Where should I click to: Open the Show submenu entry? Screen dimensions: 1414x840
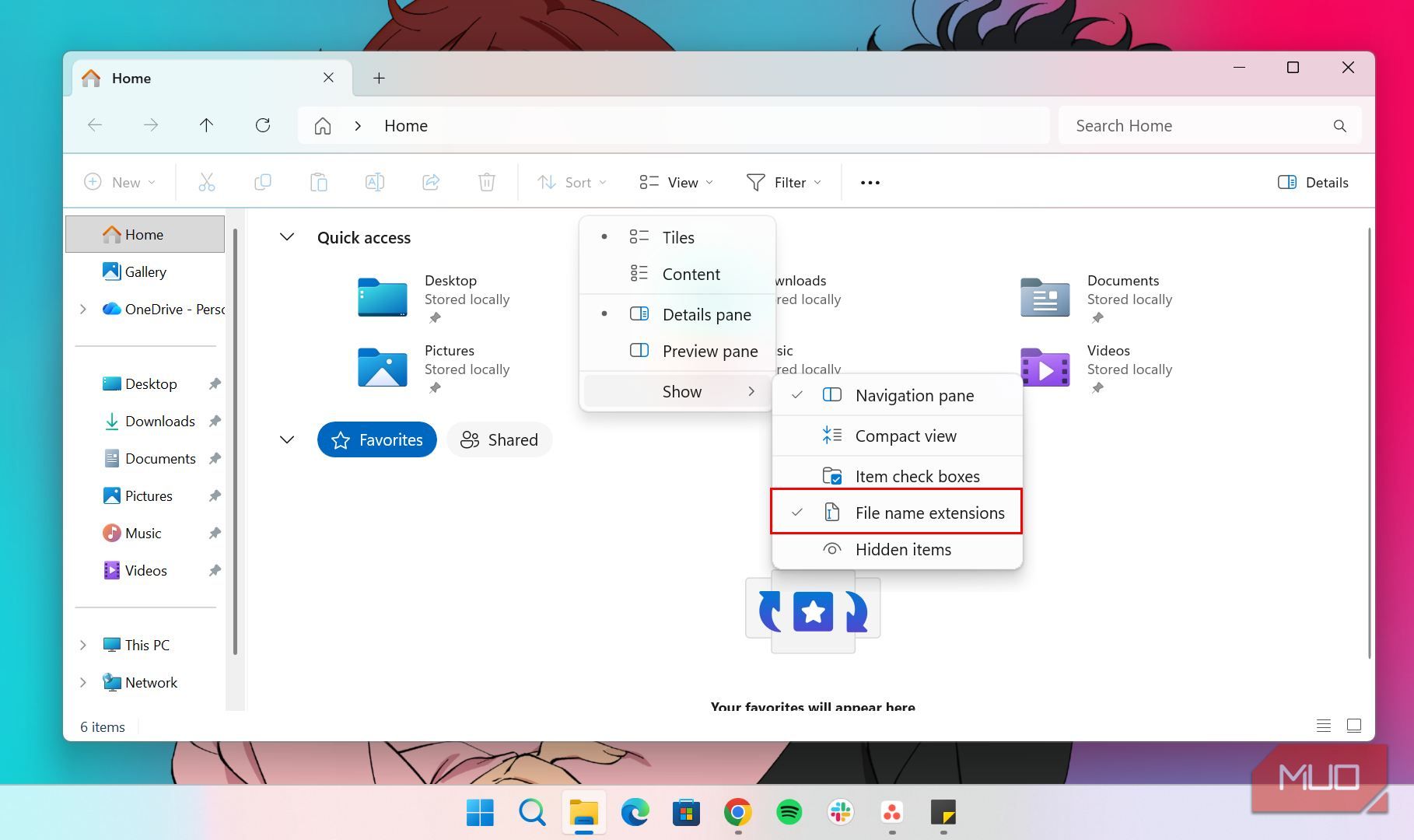pos(677,391)
